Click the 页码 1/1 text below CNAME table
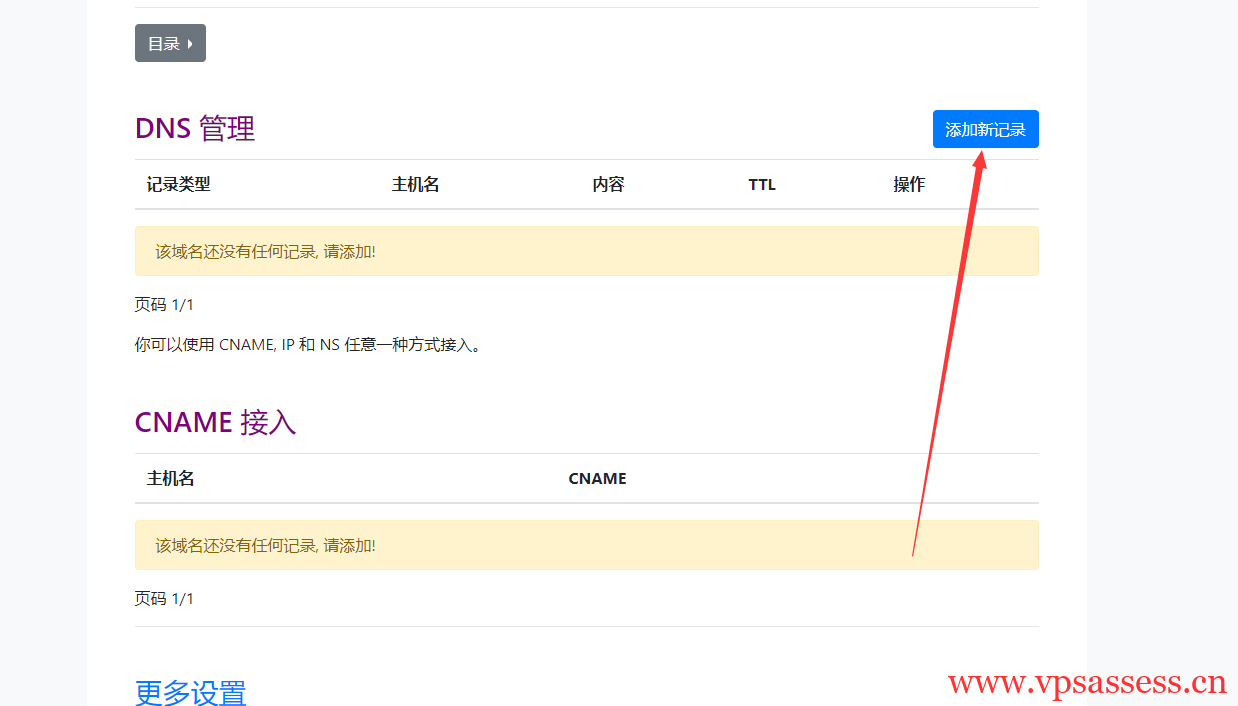Viewport: 1238px width, 706px height. tap(164, 598)
